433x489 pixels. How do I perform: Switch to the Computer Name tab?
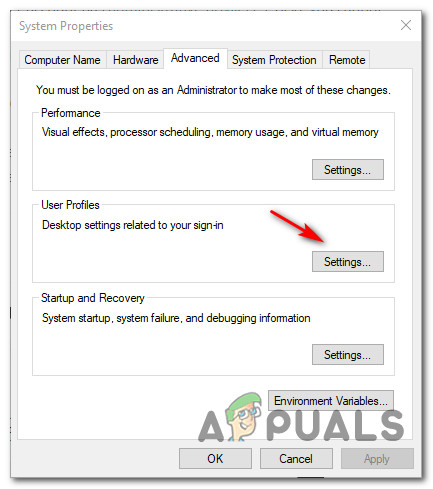click(62, 60)
